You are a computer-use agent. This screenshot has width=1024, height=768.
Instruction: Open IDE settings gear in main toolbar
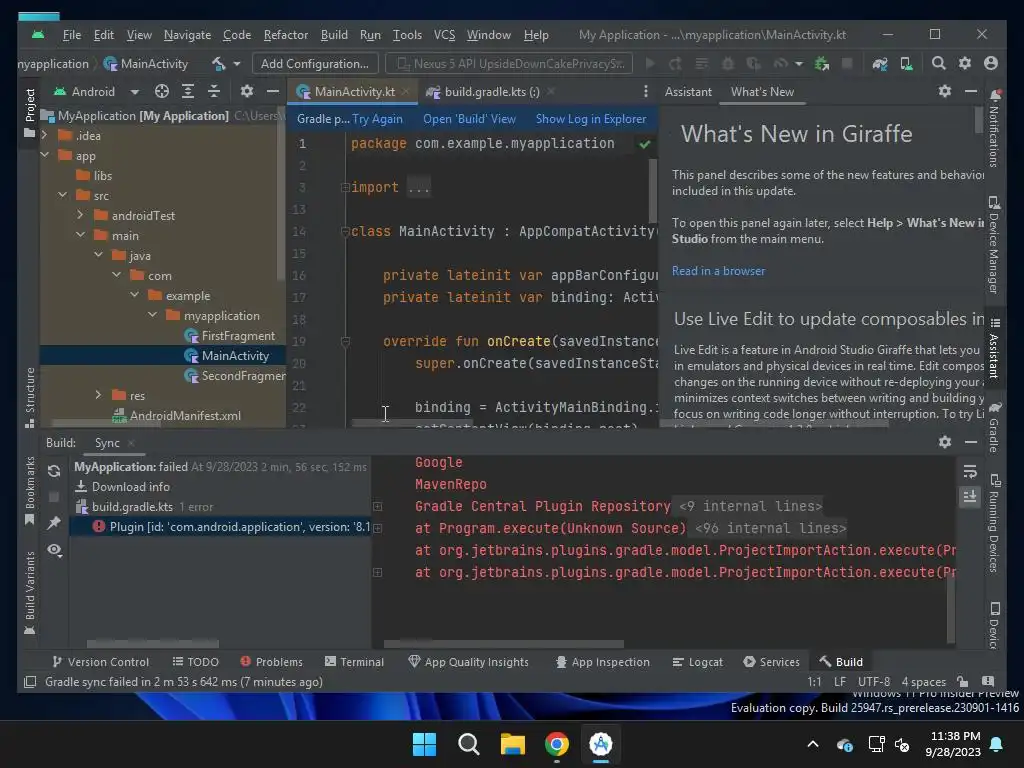pyautogui.click(x=965, y=63)
